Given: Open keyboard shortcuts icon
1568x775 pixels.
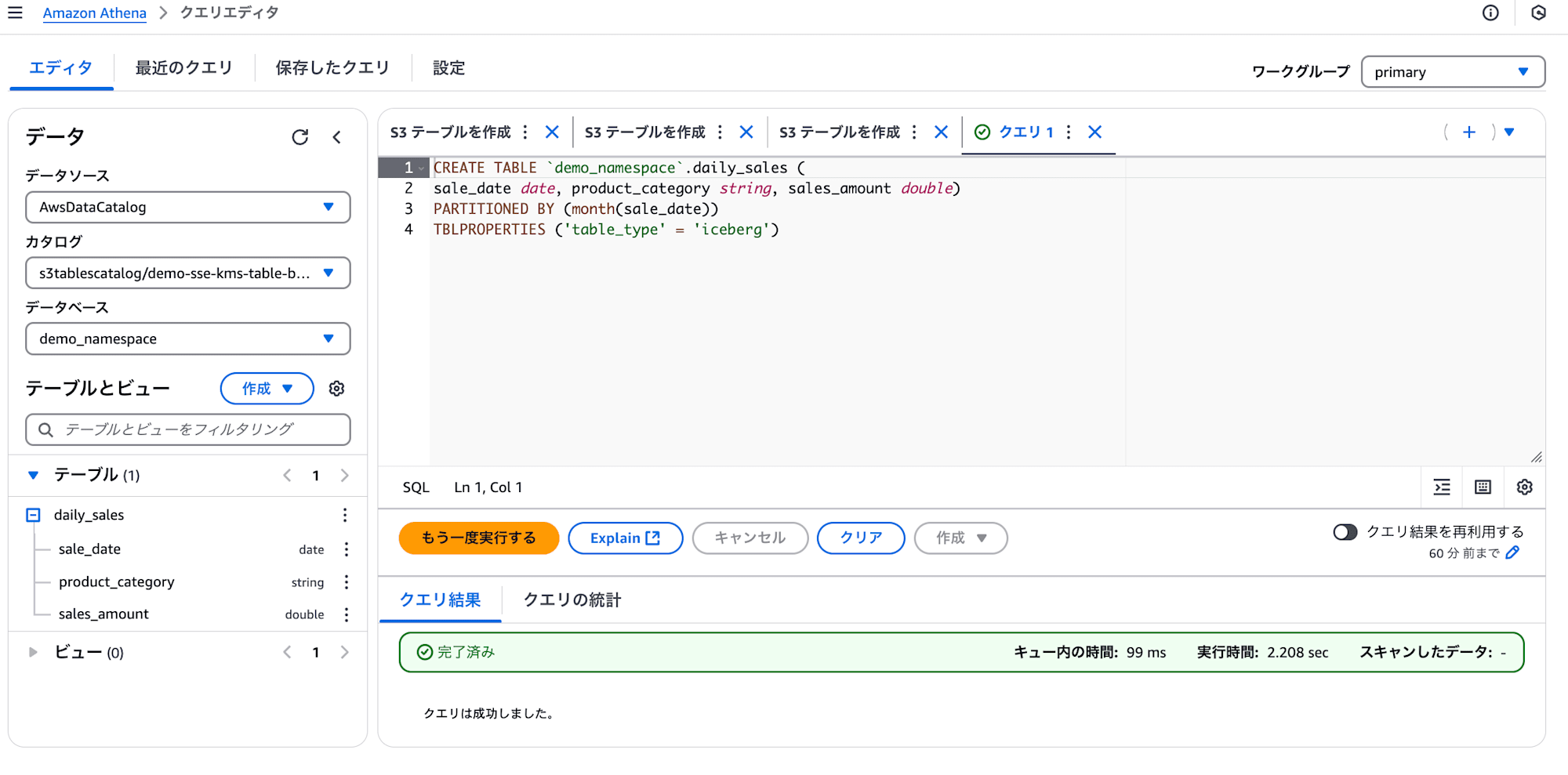Looking at the screenshot, I should click(x=1483, y=487).
